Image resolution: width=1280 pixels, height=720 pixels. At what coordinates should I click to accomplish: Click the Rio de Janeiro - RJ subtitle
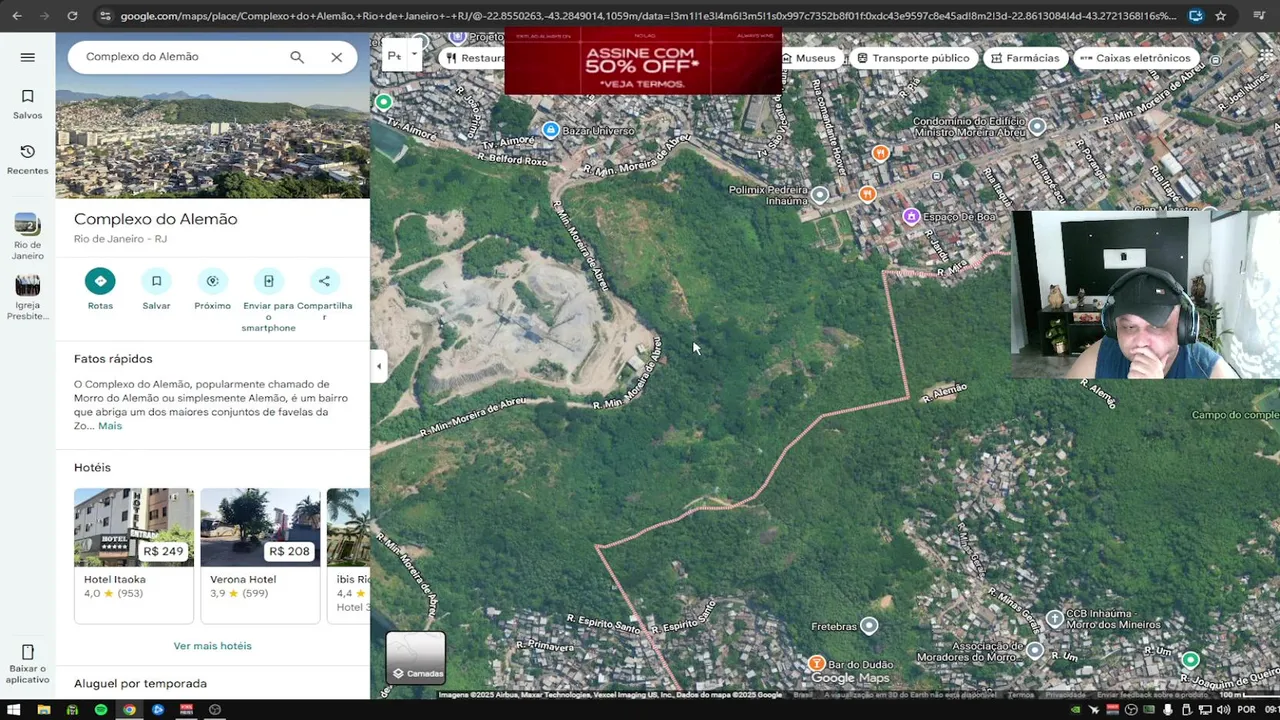[120, 239]
